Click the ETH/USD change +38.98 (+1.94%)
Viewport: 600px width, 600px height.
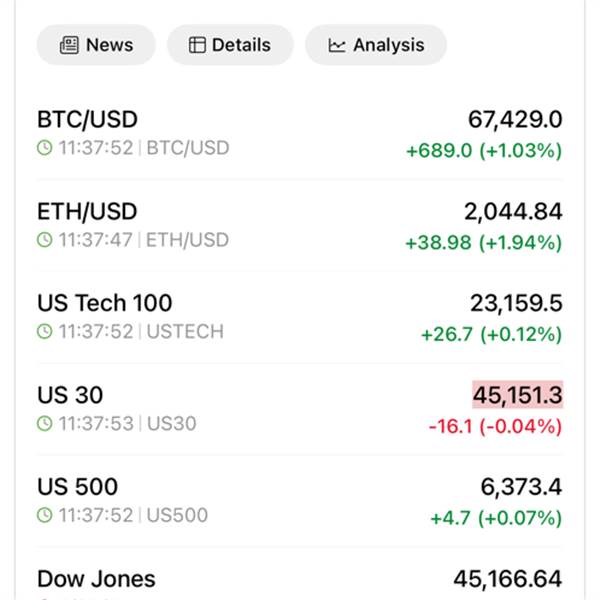tap(483, 243)
